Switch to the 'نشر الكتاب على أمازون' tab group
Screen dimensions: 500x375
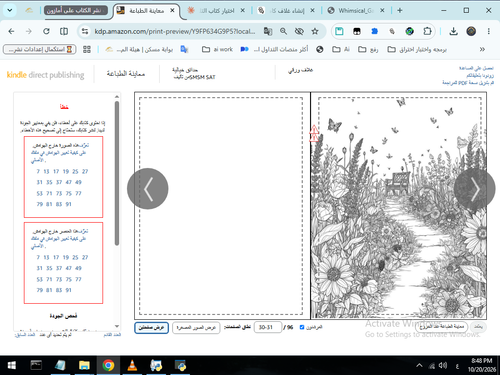[76, 10]
